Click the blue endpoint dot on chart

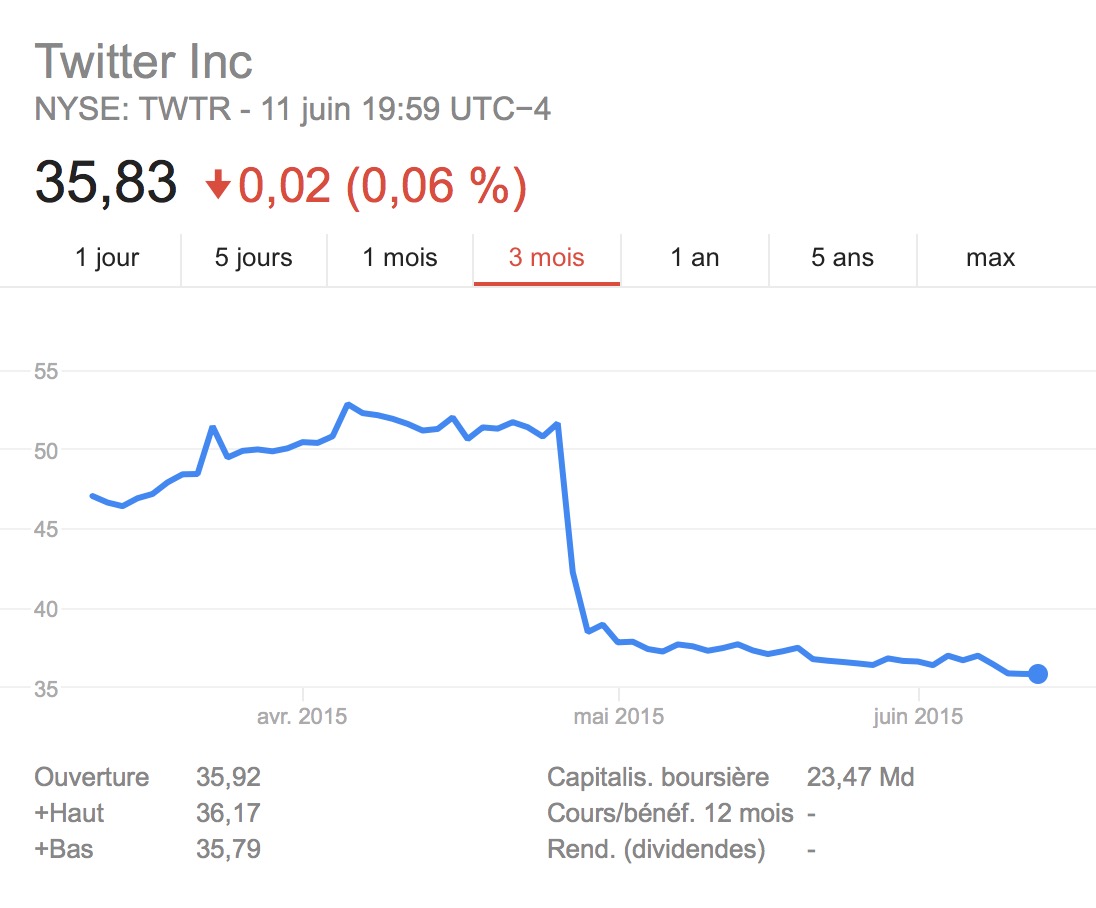click(1038, 674)
